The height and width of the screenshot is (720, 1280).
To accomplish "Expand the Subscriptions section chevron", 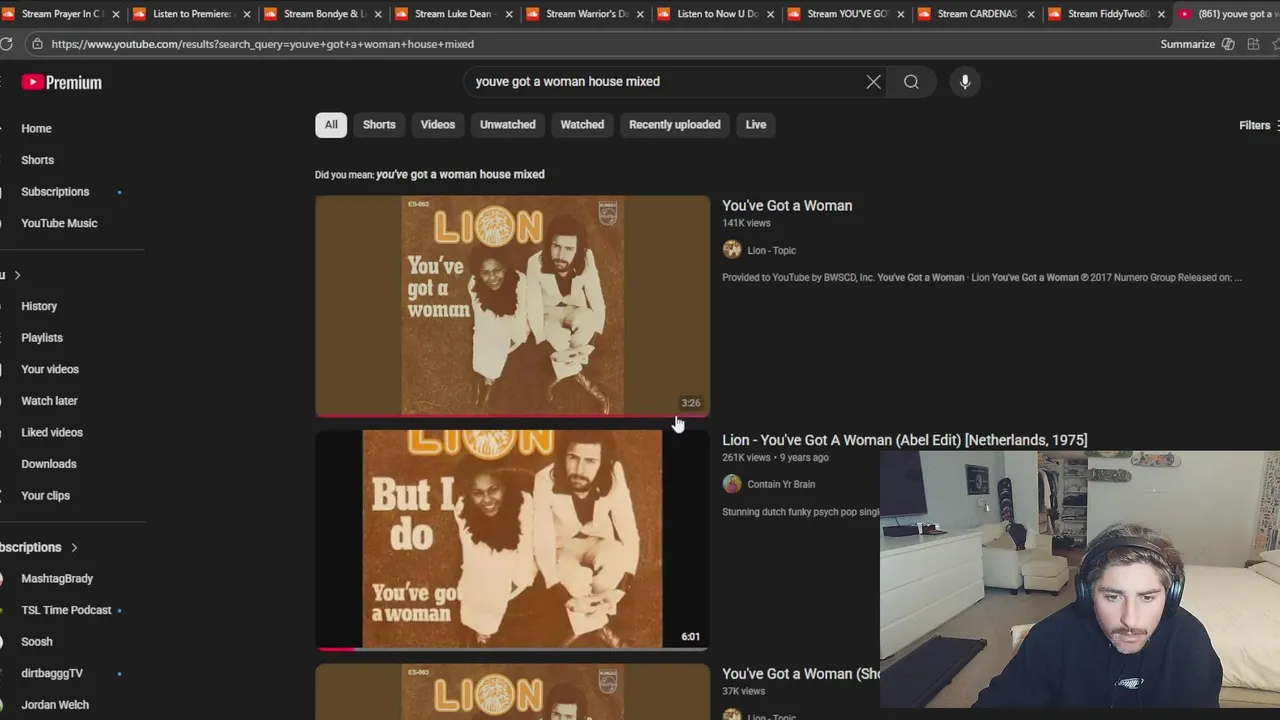I will click(74, 547).
